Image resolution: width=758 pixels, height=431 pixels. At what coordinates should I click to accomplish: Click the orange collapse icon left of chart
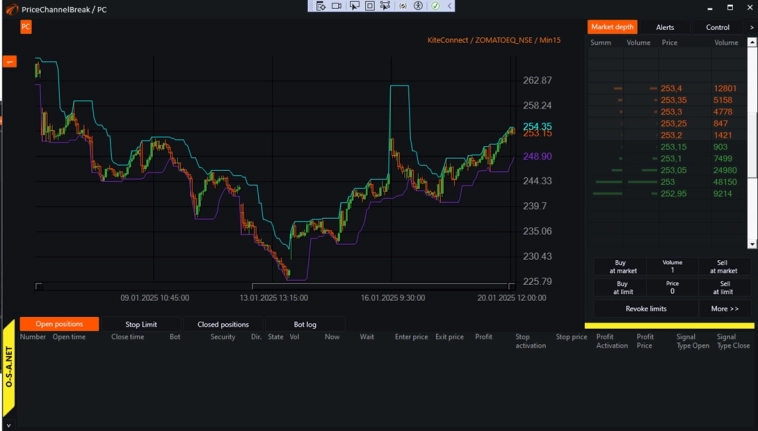pyautogui.click(x=10, y=62)
